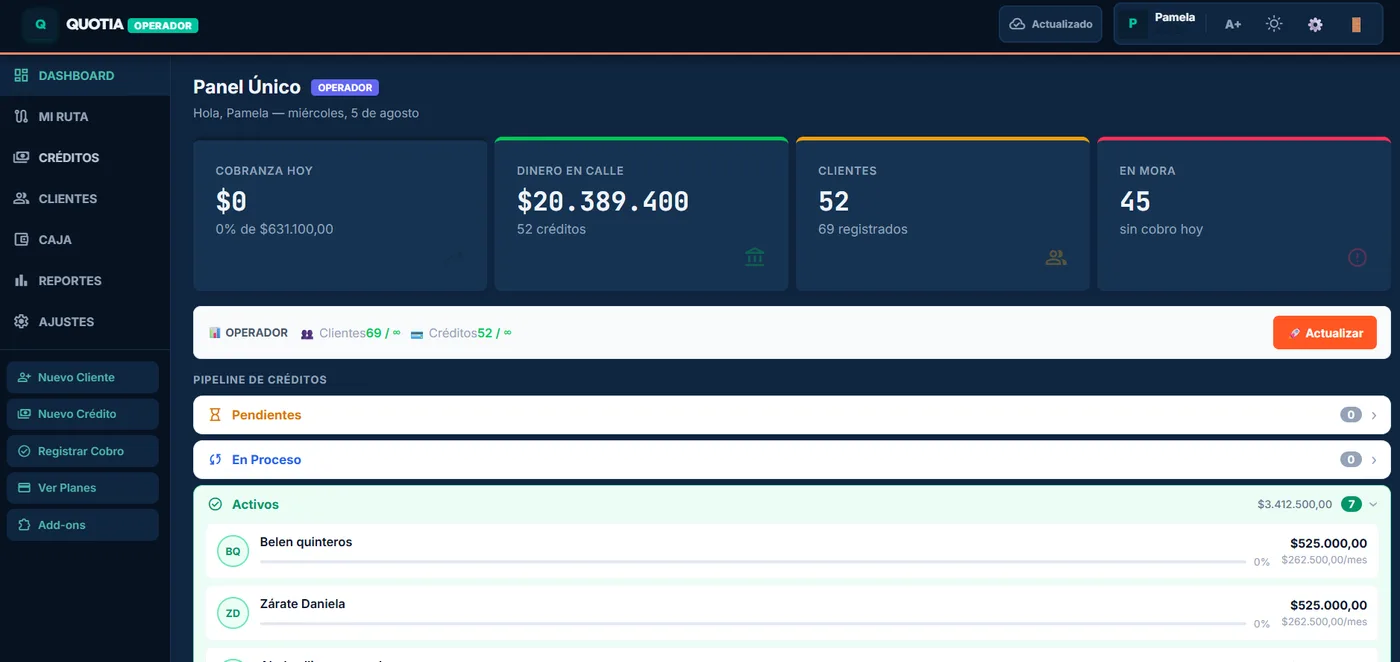Collapse Activos with its chevron
Viewport: 1400px width, 662px height.
[x=1373, y=505]
